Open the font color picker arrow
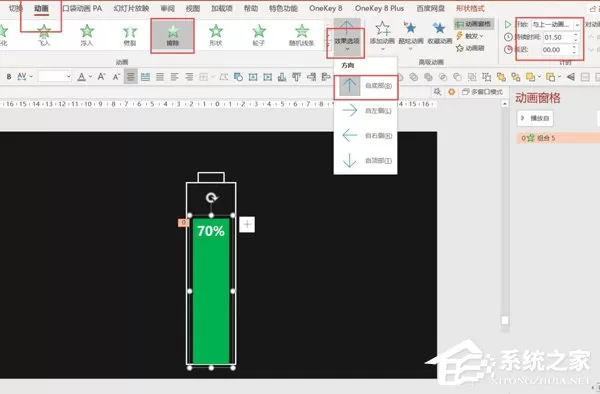The width and height of the screenshot is (600, 394). [x=91, y=77]
